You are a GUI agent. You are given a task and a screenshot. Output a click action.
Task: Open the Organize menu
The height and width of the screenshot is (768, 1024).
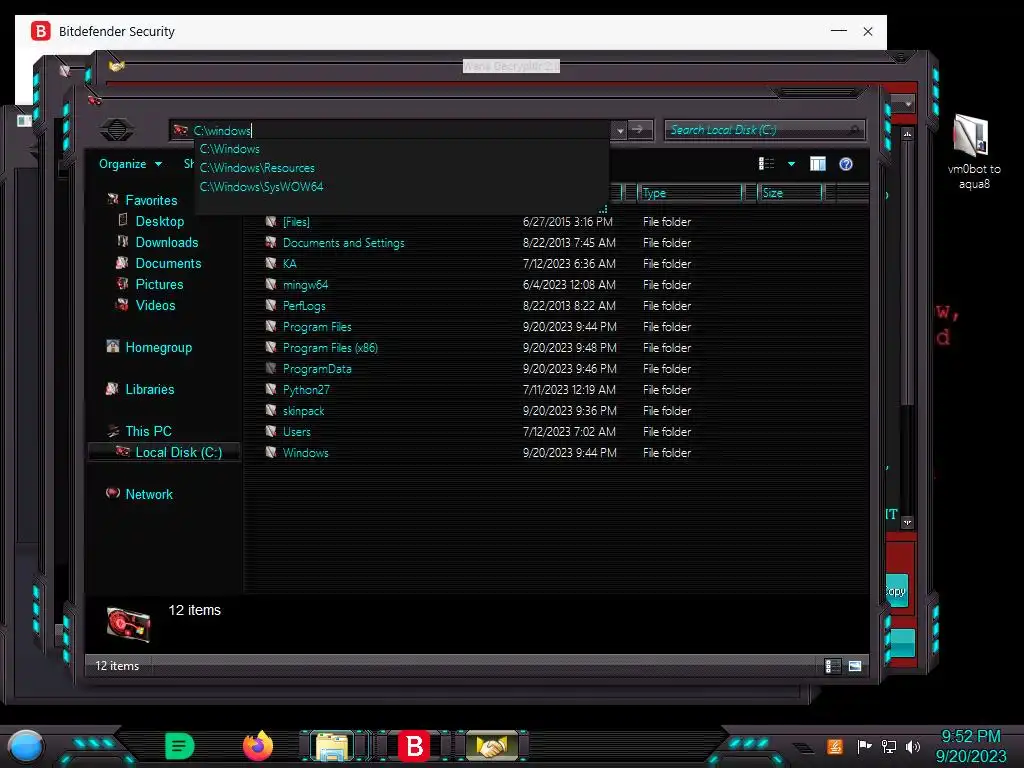pyautogui.click(x=130, y=164)
